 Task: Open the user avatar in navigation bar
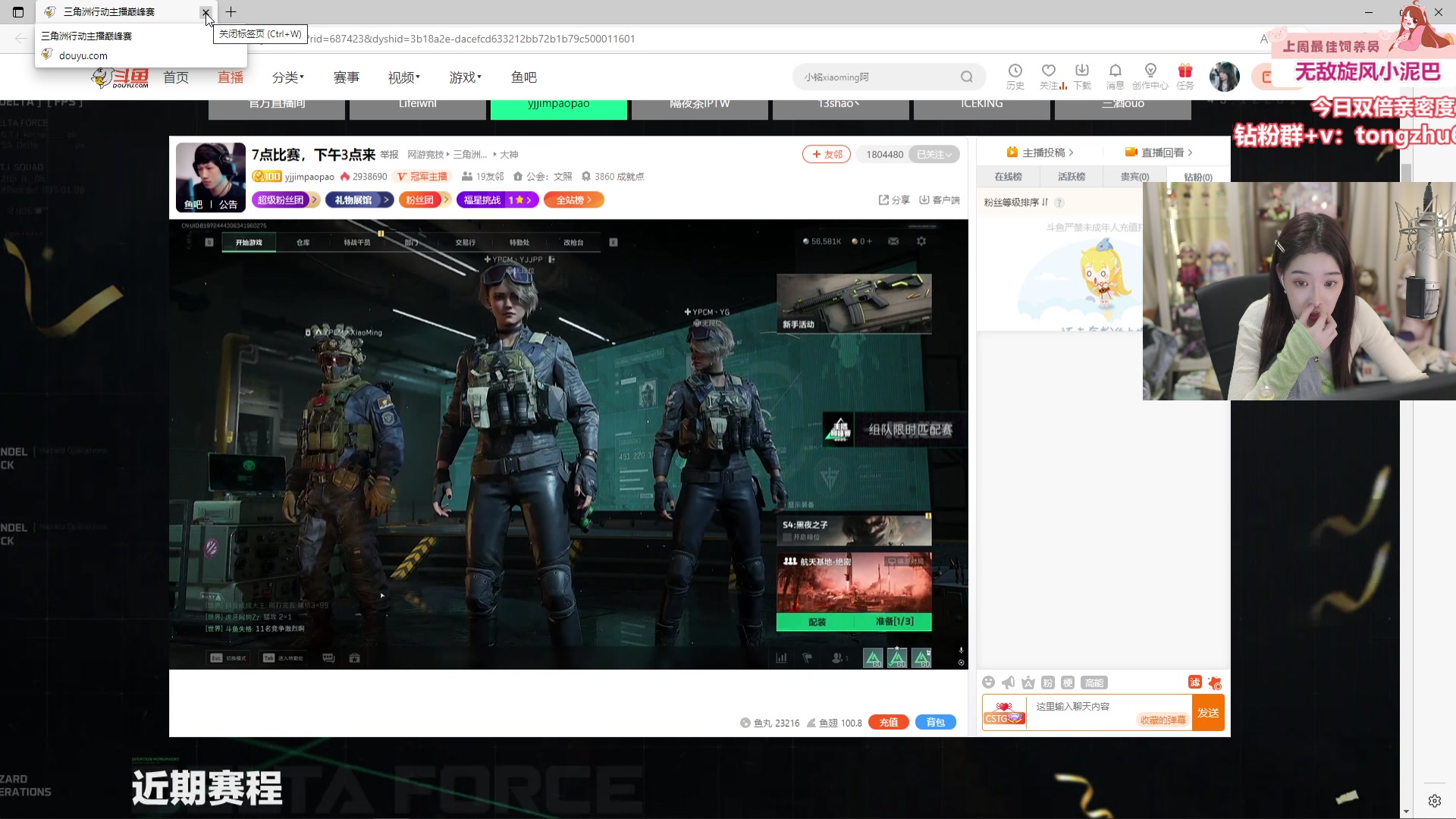tap(1224, 77)
